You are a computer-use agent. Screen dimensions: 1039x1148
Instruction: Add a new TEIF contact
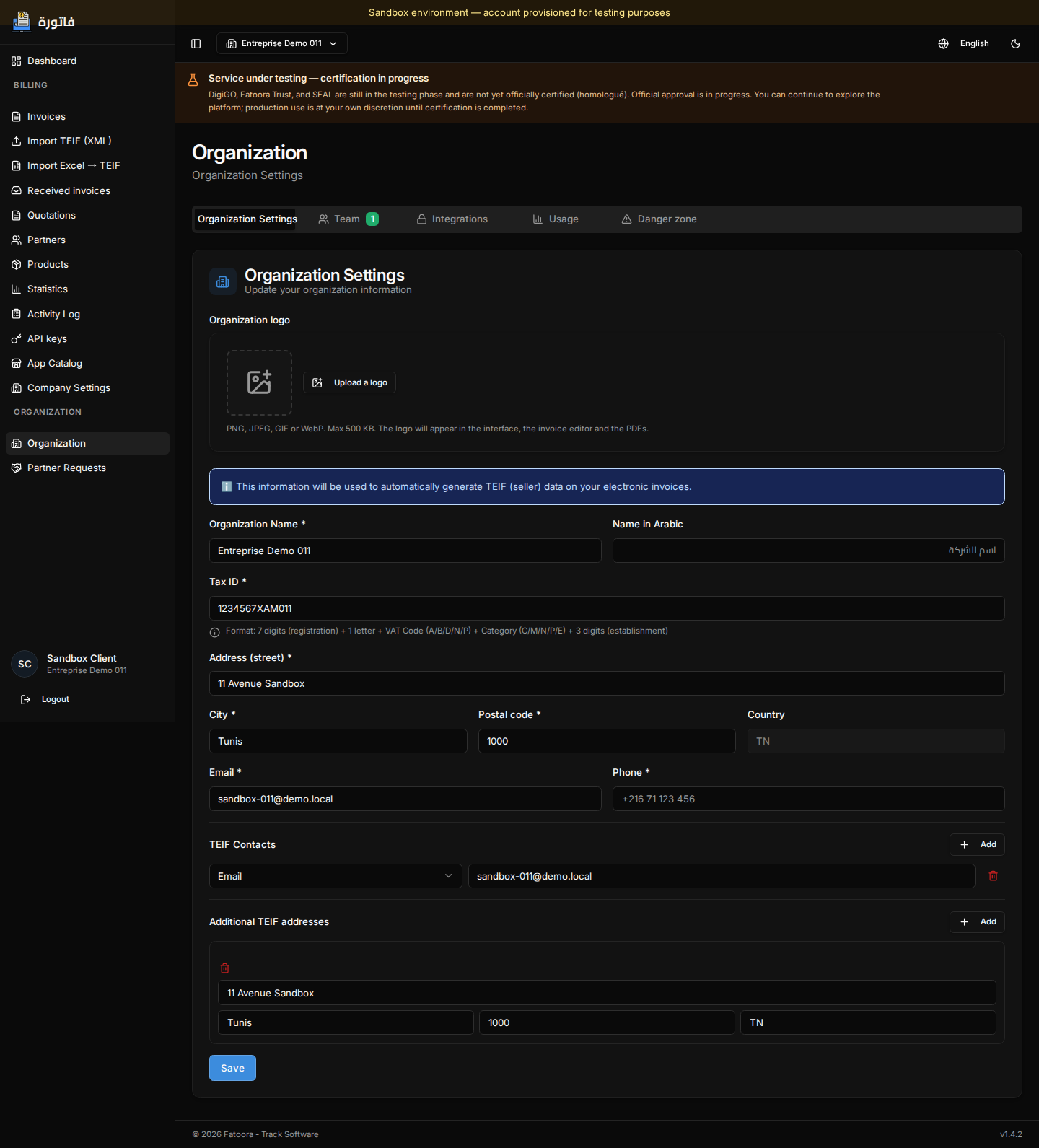pyautogui.click(x=977, y=844)
